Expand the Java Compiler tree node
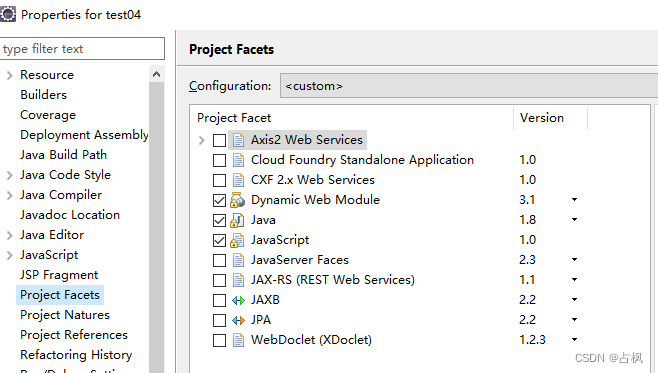 click(10, 195)
